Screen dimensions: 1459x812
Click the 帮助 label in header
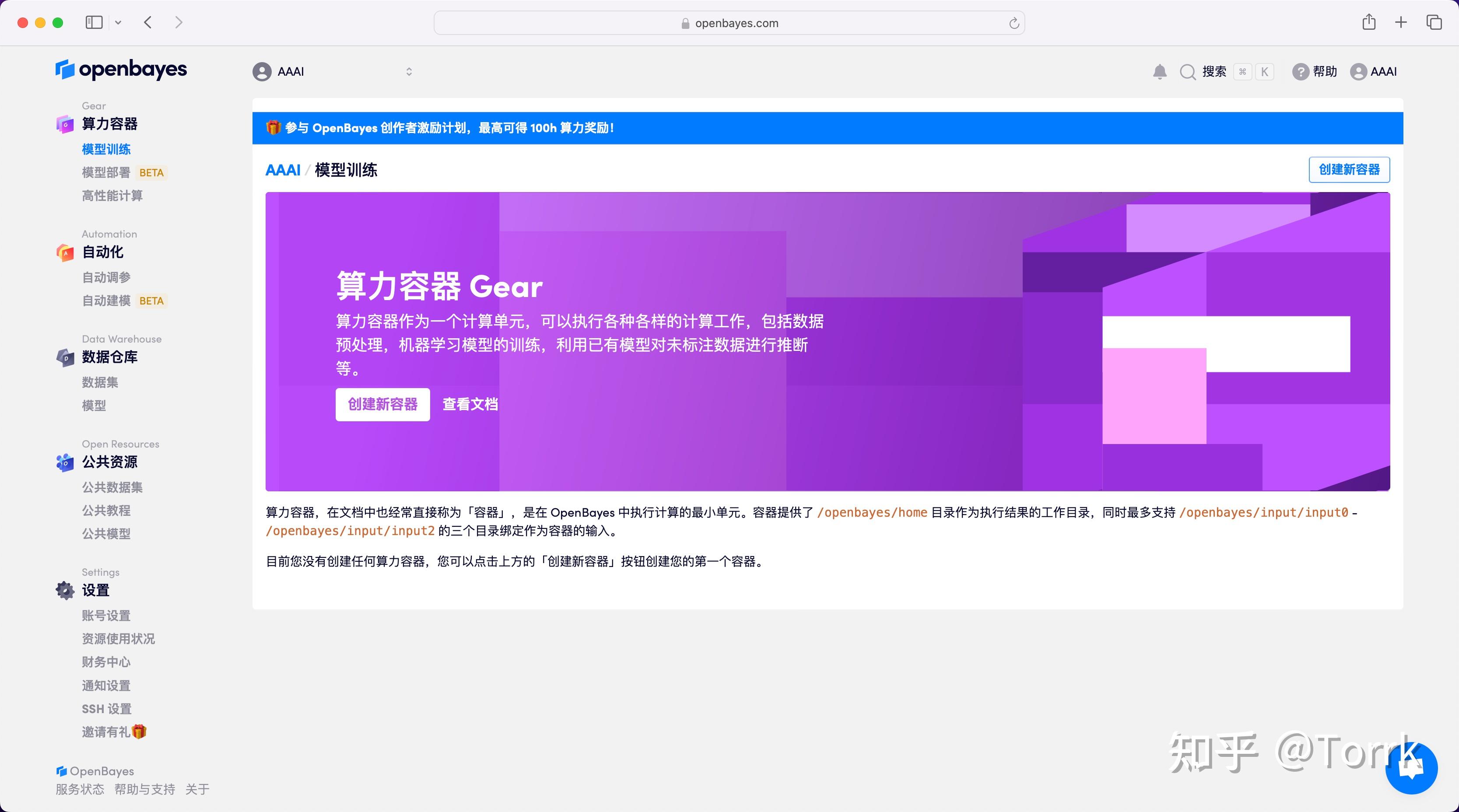point(1326,72)
